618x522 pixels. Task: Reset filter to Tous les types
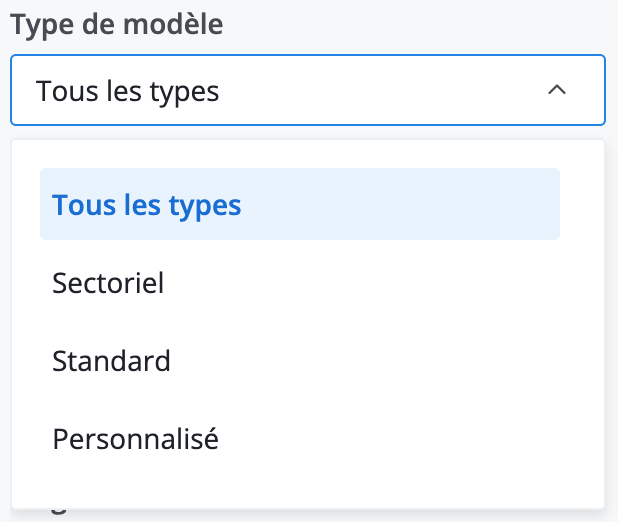(x=300, y=204)
